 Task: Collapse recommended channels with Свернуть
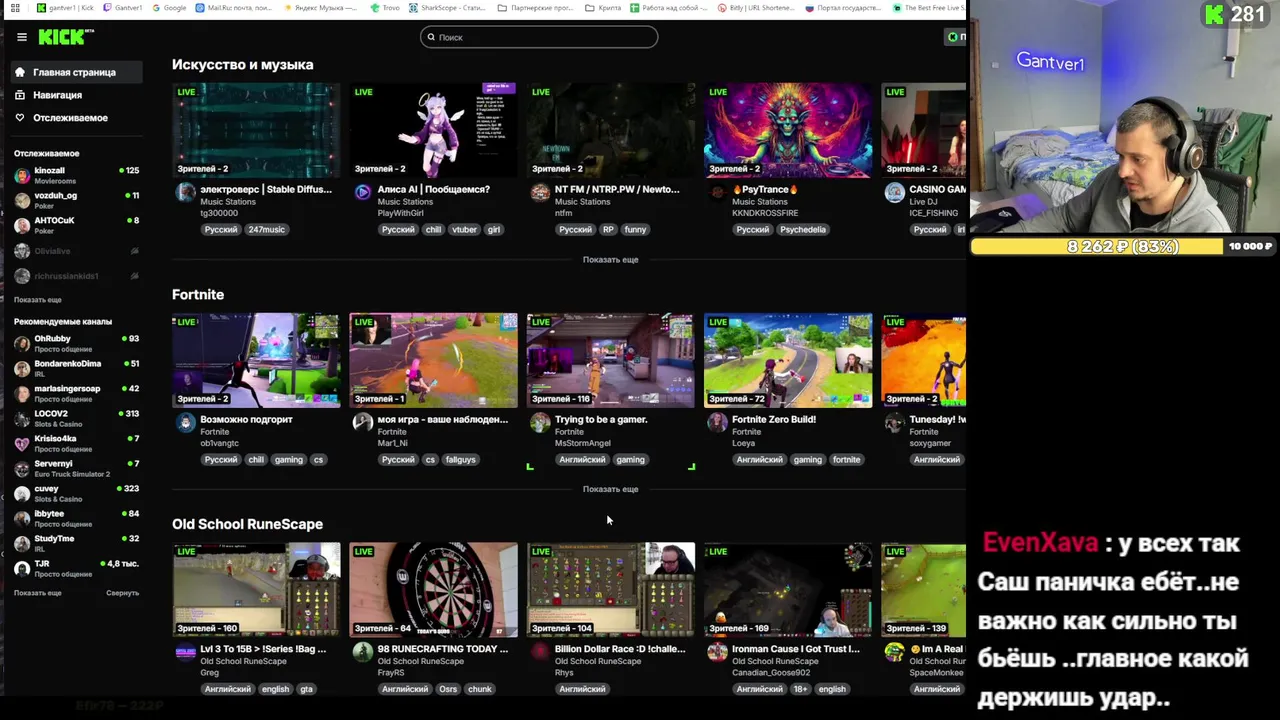pos(122,593)
